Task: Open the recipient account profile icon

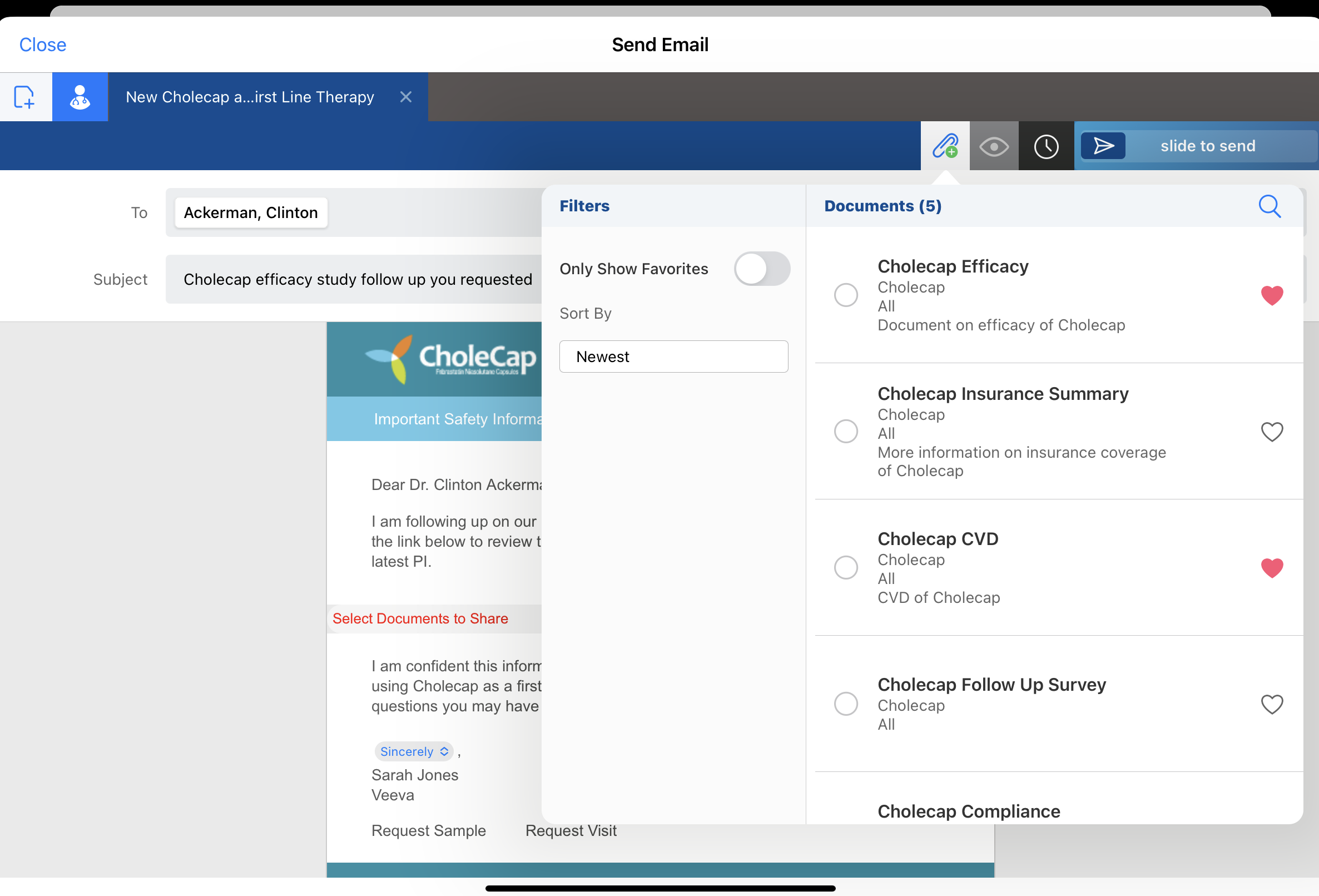Action: [x=80, y=97]
